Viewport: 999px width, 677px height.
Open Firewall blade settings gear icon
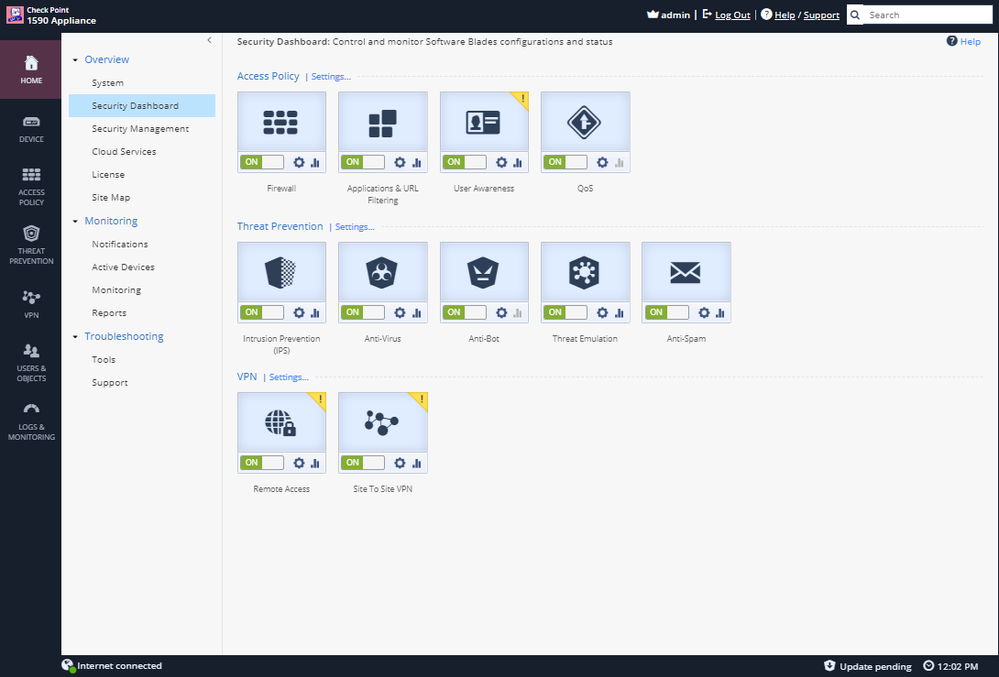[x=299, y=162]
